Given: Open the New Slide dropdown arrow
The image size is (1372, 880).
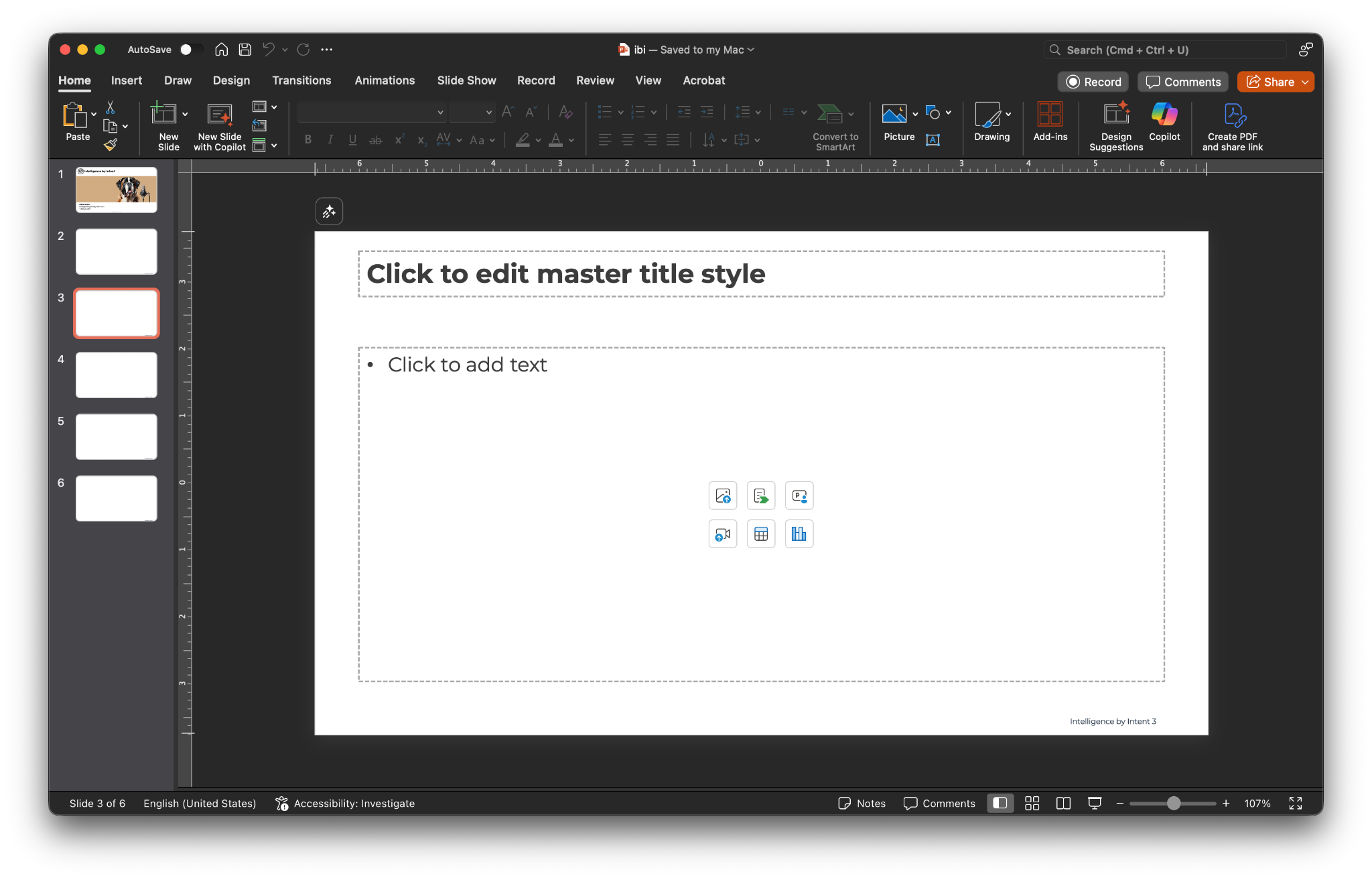Looking at the screenshot, I should [185, 114].
